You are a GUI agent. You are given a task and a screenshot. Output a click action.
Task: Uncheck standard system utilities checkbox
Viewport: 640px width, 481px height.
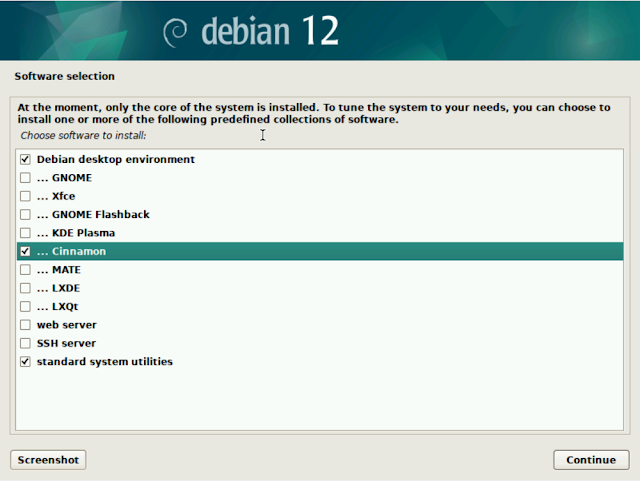coord(25,361)
